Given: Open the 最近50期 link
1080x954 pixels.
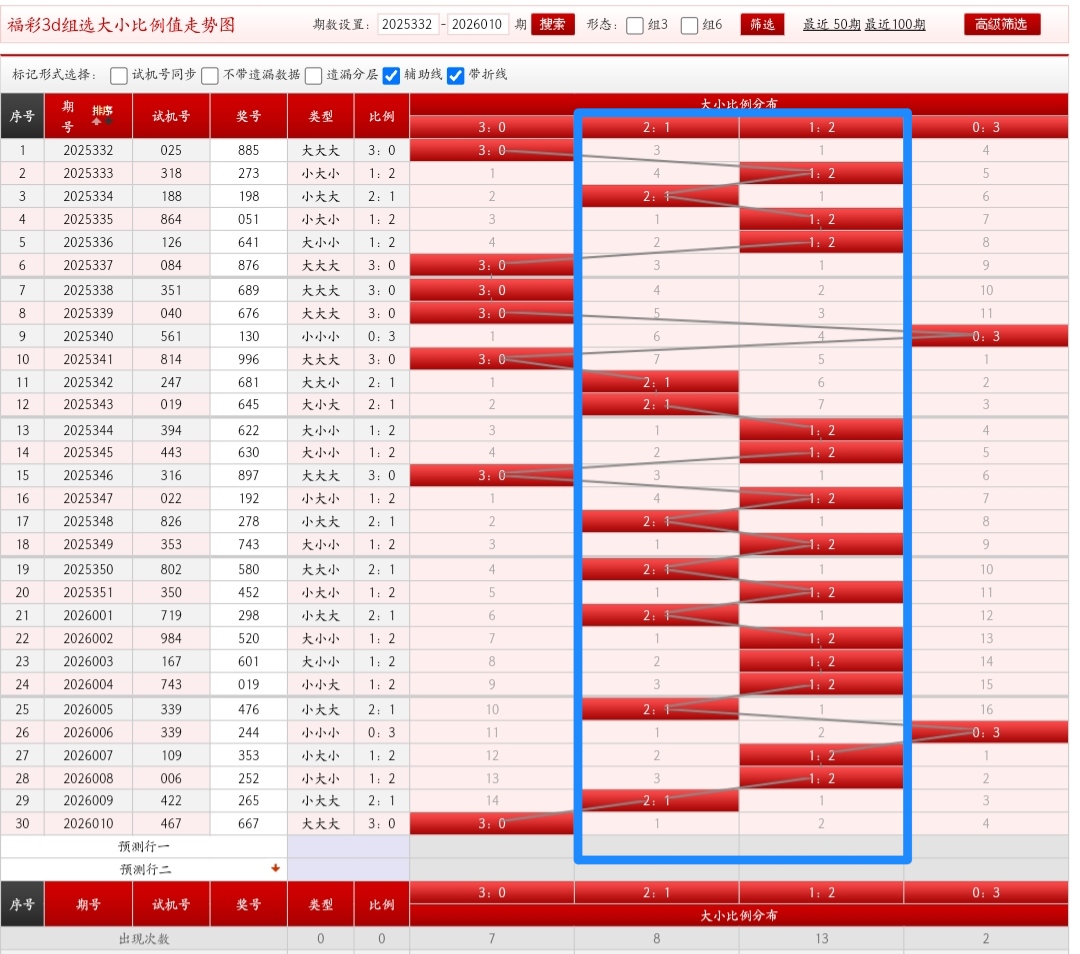Looking at the screenshot, I should click(831, 25).
